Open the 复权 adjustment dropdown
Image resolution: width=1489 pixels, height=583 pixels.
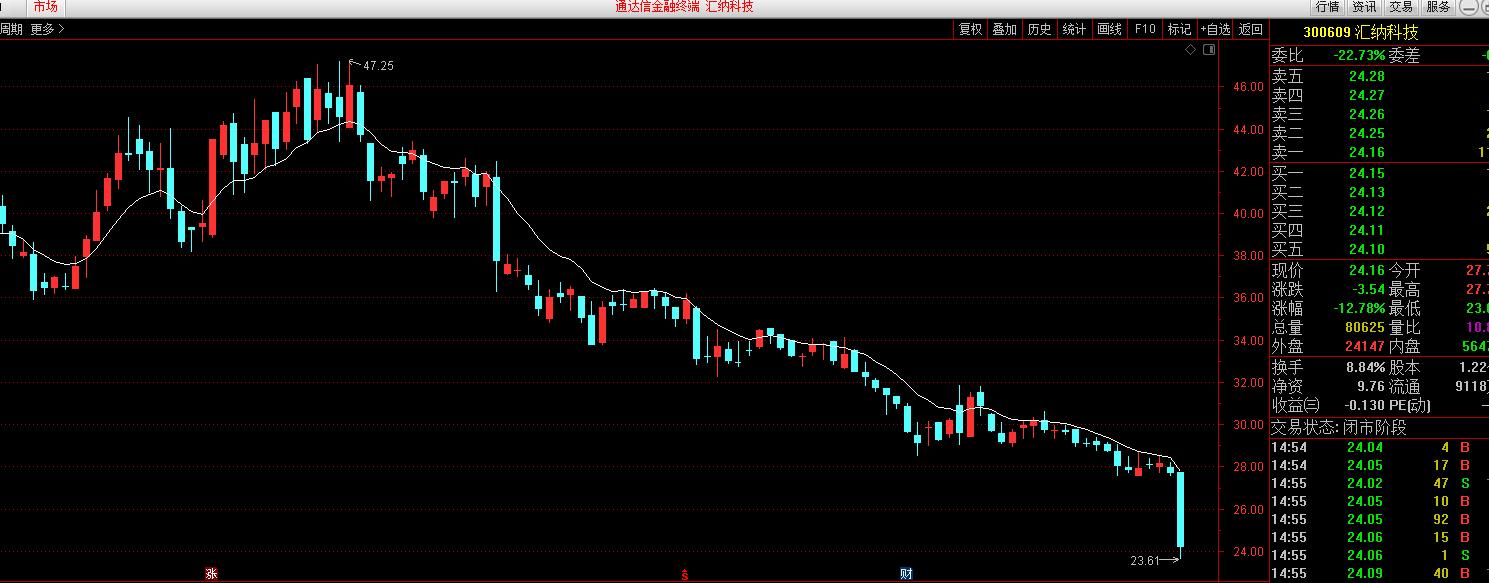pos(970,29)
